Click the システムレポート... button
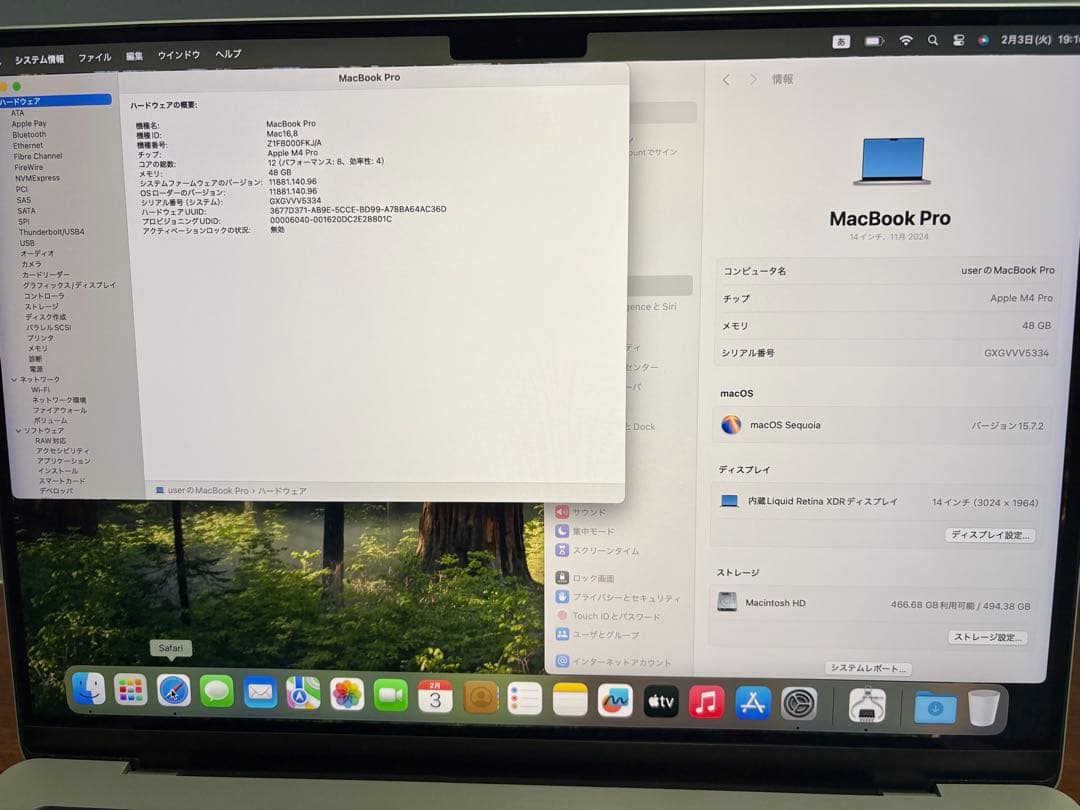 point(869,668)
